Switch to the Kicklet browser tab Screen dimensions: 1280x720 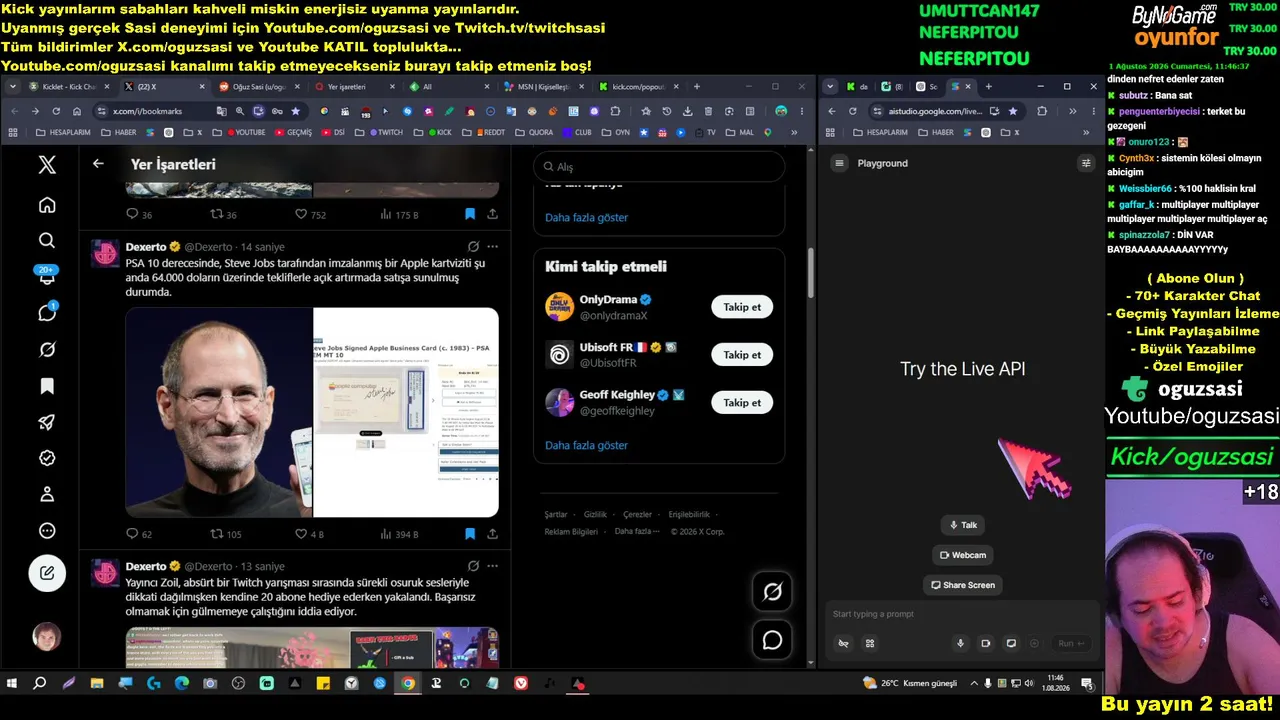click(x=68, y=87)
